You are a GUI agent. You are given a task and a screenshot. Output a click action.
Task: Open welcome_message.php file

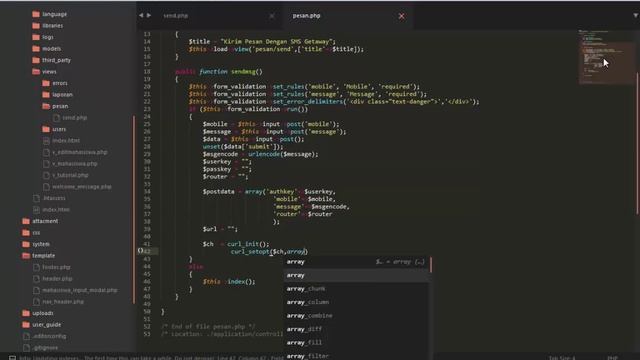coord(82,187)
